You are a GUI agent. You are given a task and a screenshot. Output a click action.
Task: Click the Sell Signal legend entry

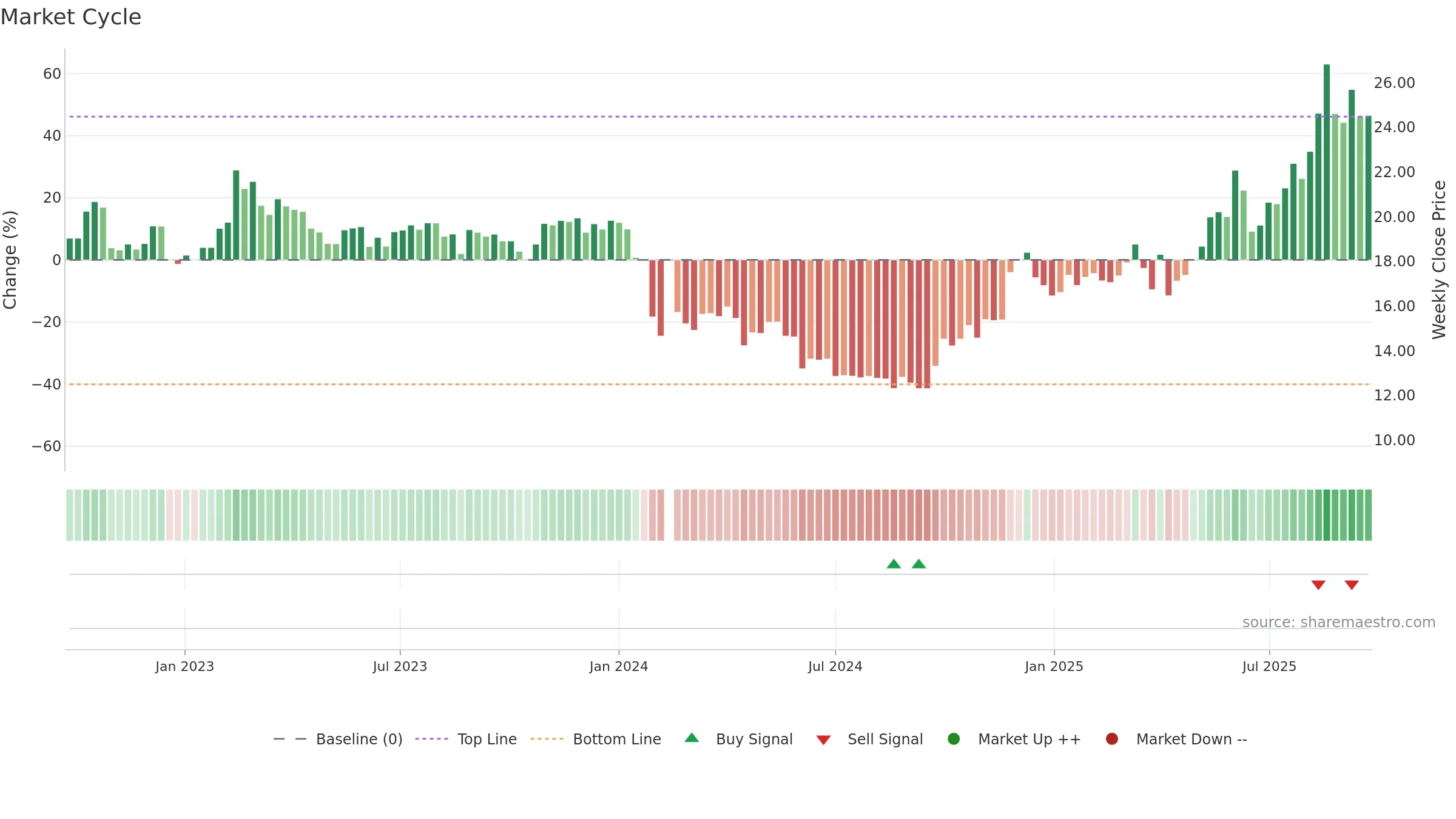click(869, 739)
